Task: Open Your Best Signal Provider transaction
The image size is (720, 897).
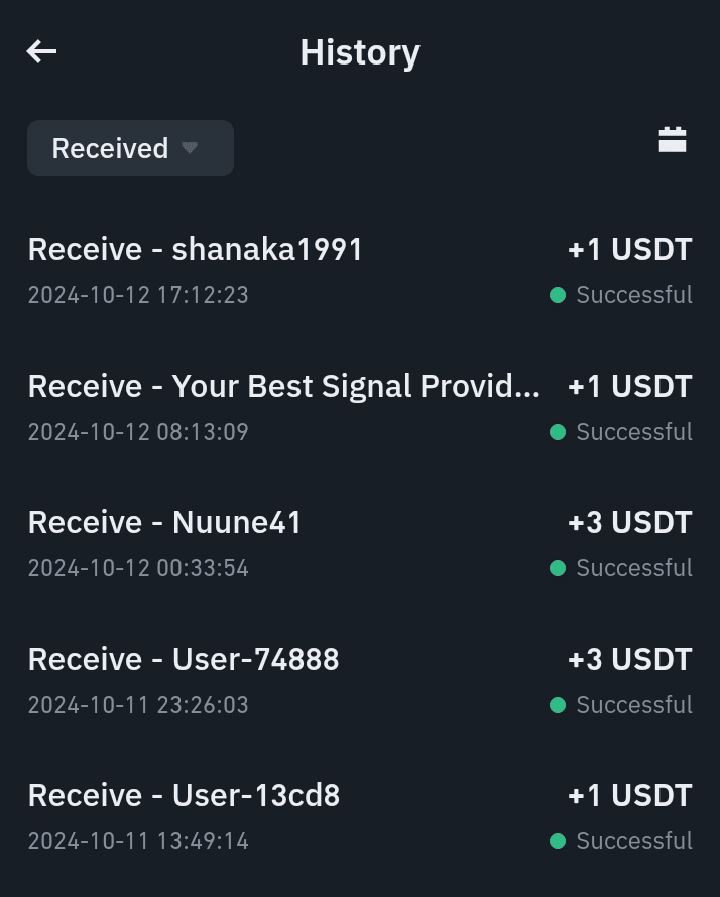Action: point(284,386)
